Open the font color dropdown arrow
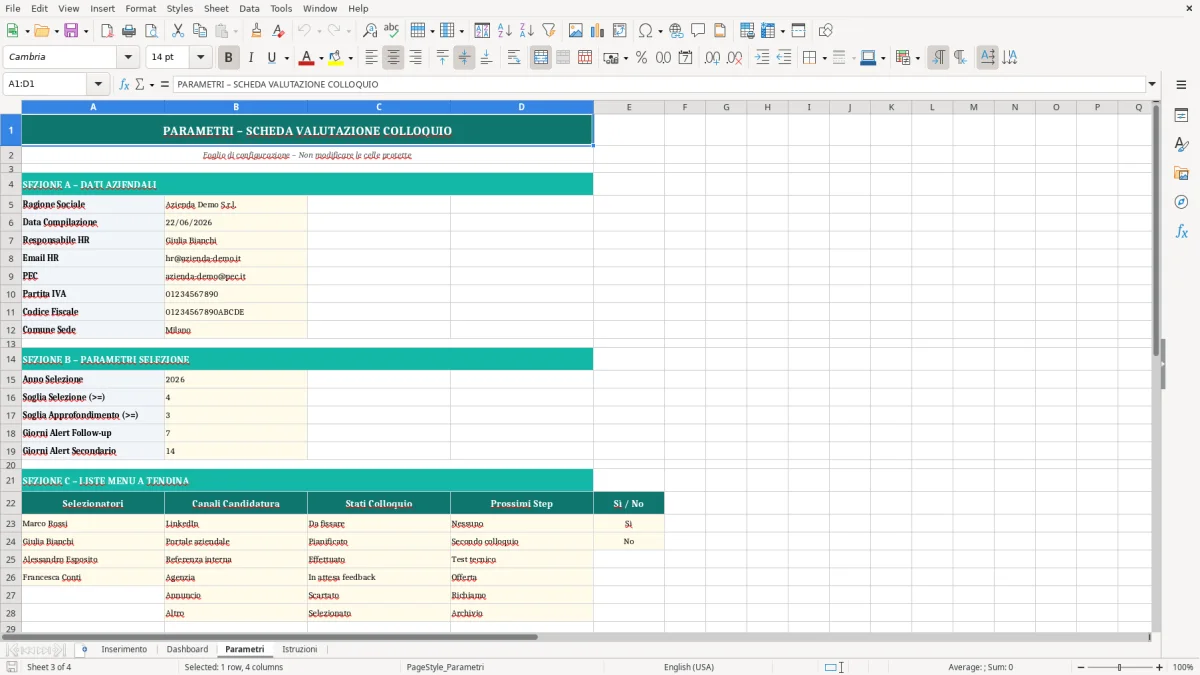The width and height of the screenshot is (1200, 675). pos(321,58)
